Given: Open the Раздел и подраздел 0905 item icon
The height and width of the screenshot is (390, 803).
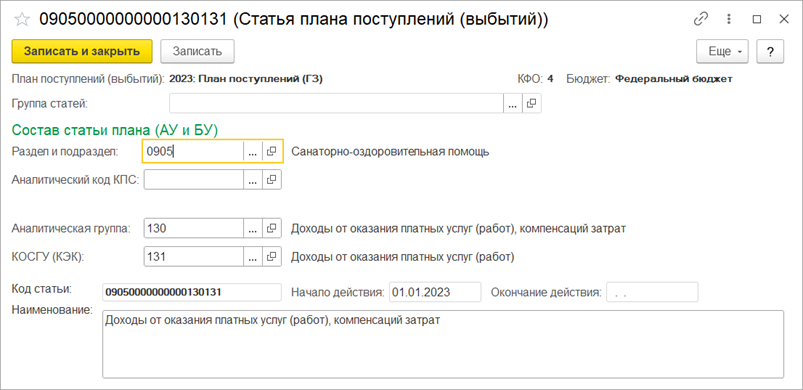Looking at the screenshot, I should [x=272, y=151].
